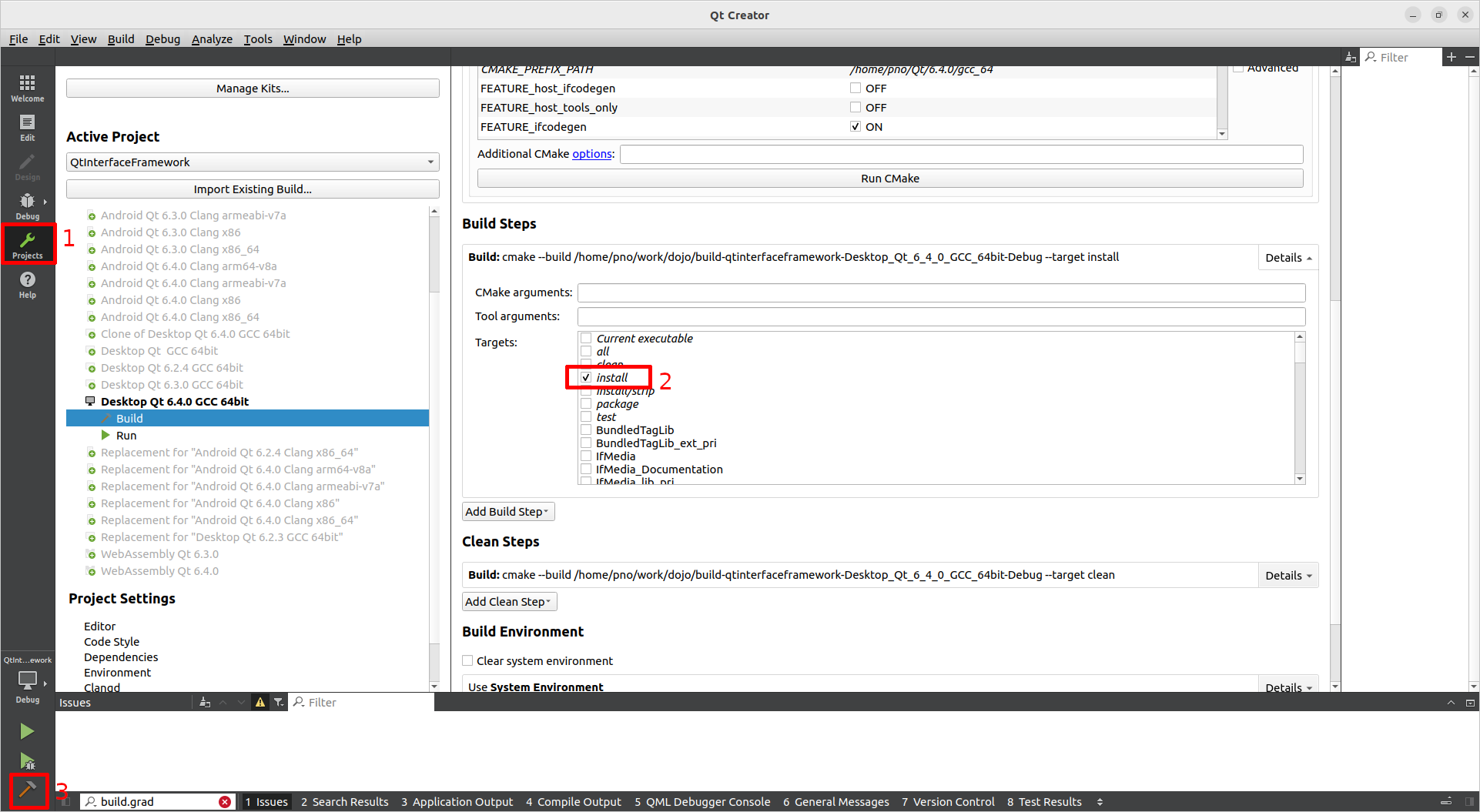Check the package target

(x=586, y=403)
